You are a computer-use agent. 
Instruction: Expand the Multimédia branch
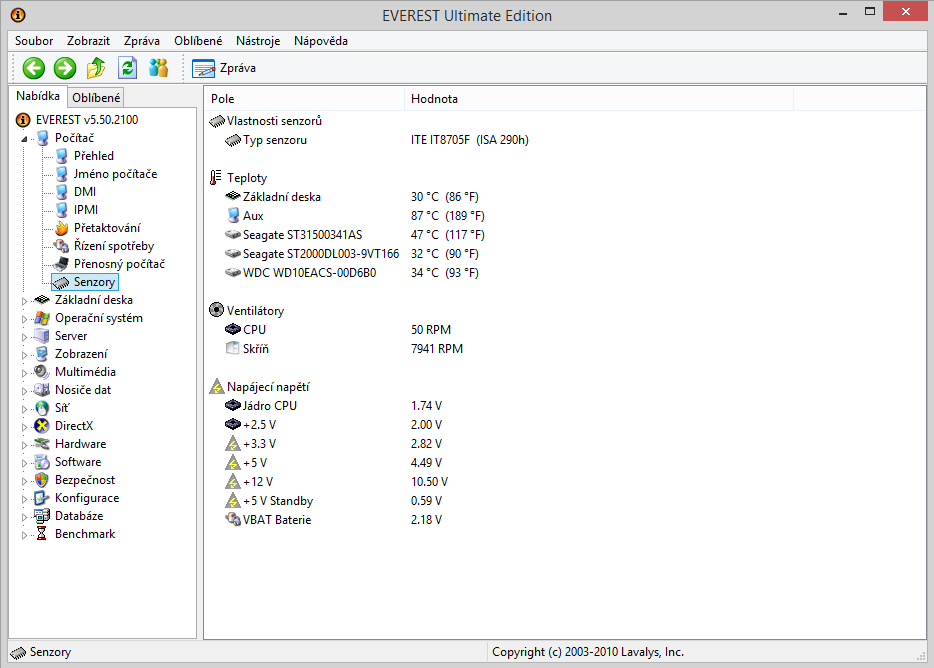click(24, 373)
